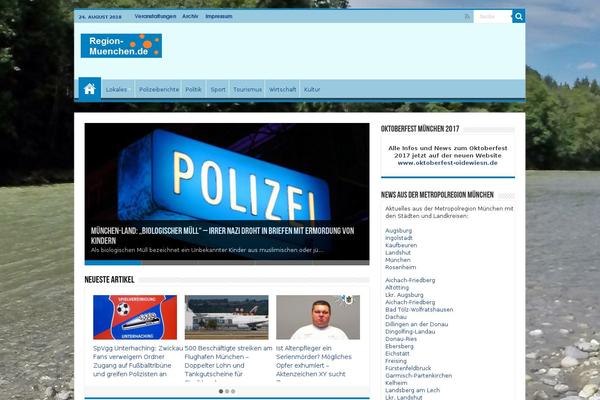This screenshot has height=400, width=600.
Task: Open Altötting district link
Action: [397, 287]
